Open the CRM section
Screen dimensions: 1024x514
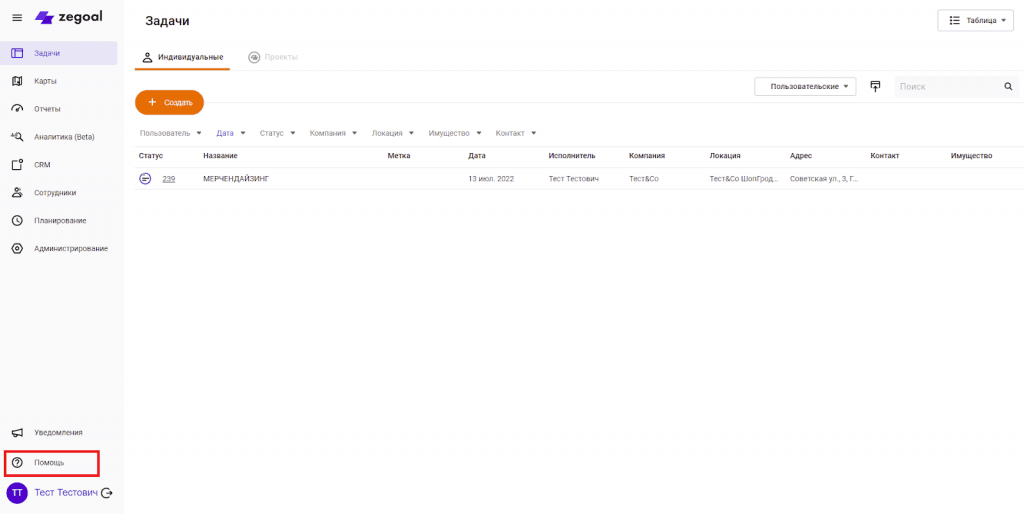42,165
